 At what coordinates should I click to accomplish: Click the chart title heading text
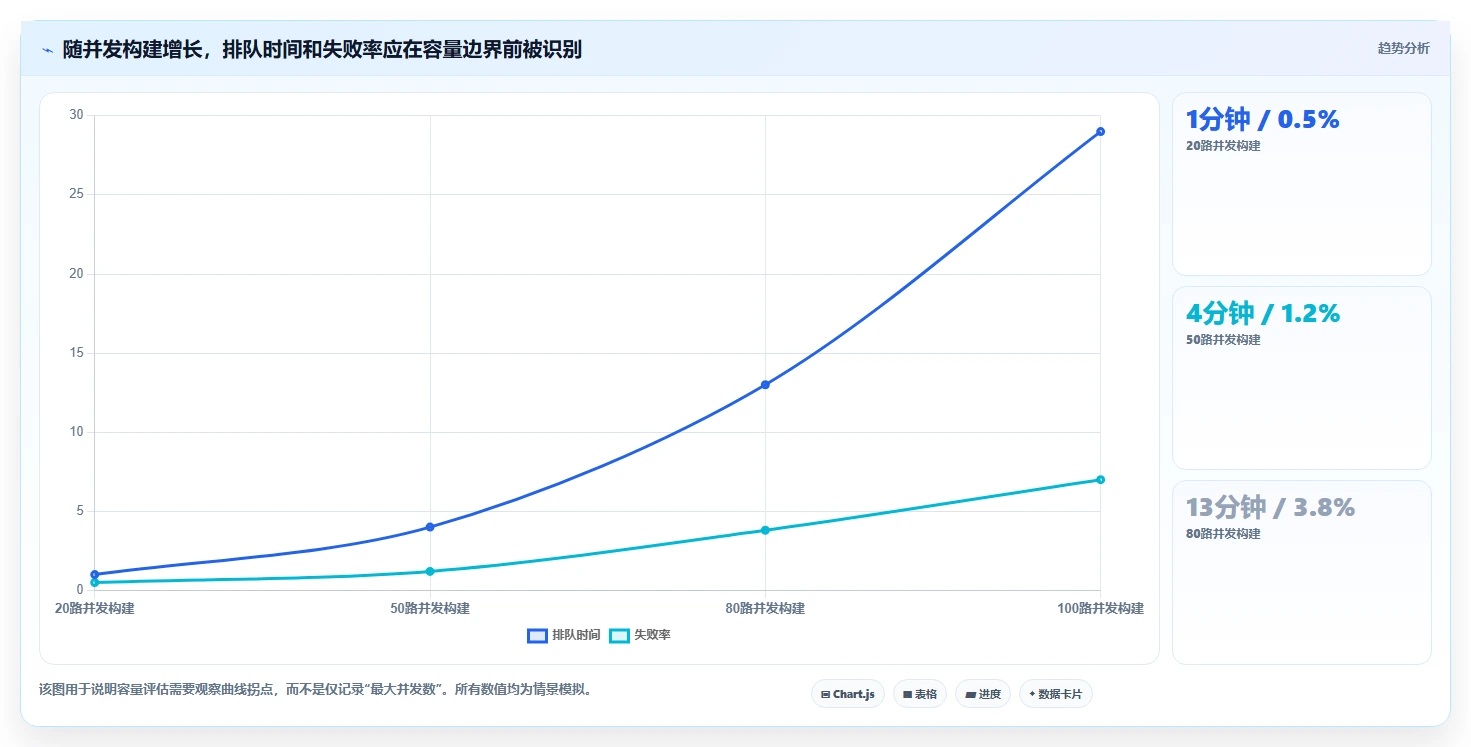(322, 49)
